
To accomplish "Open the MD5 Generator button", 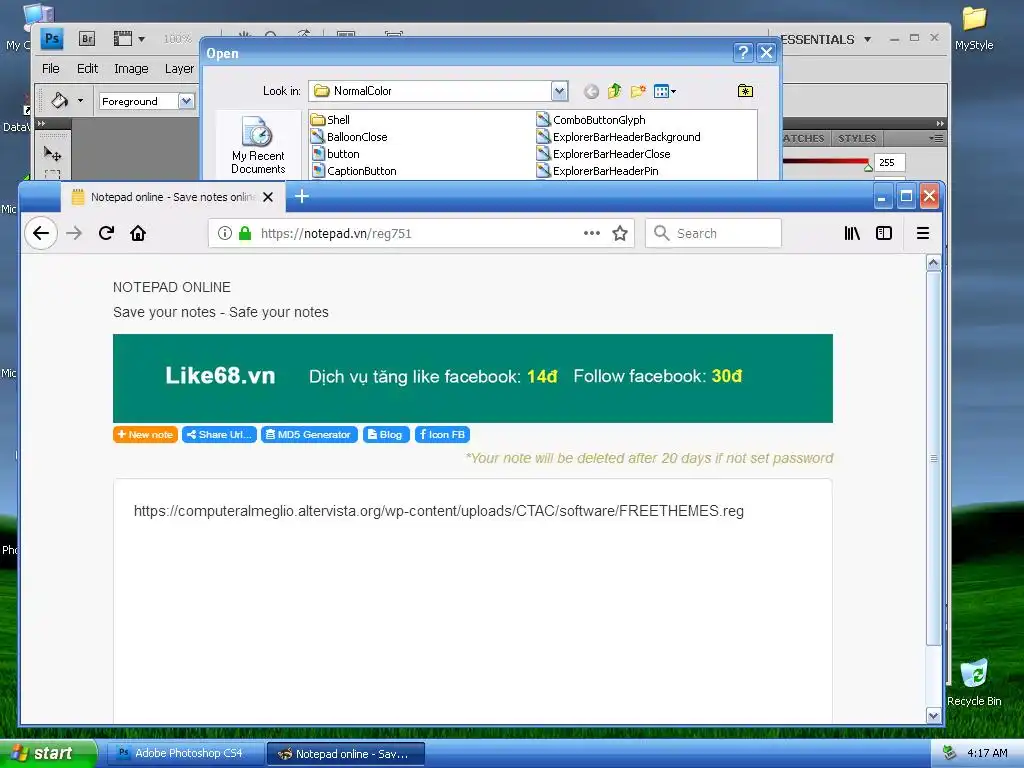I will tap(309, 434).
